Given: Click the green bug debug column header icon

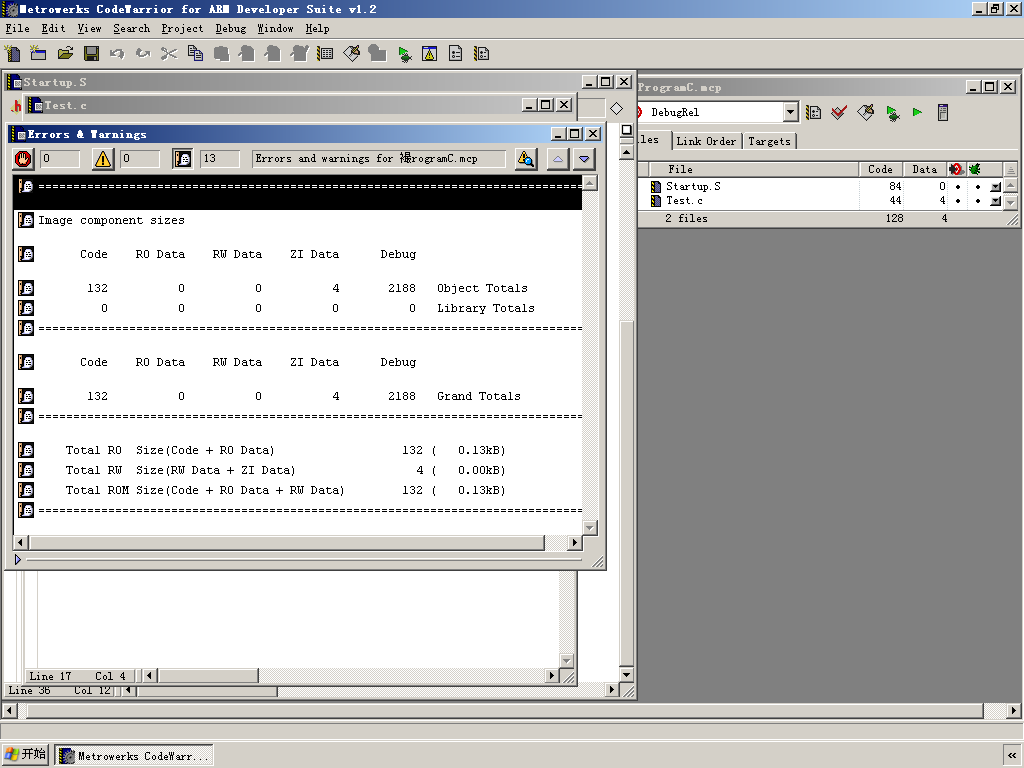Looking at the screenshot, I should point(975,169).
